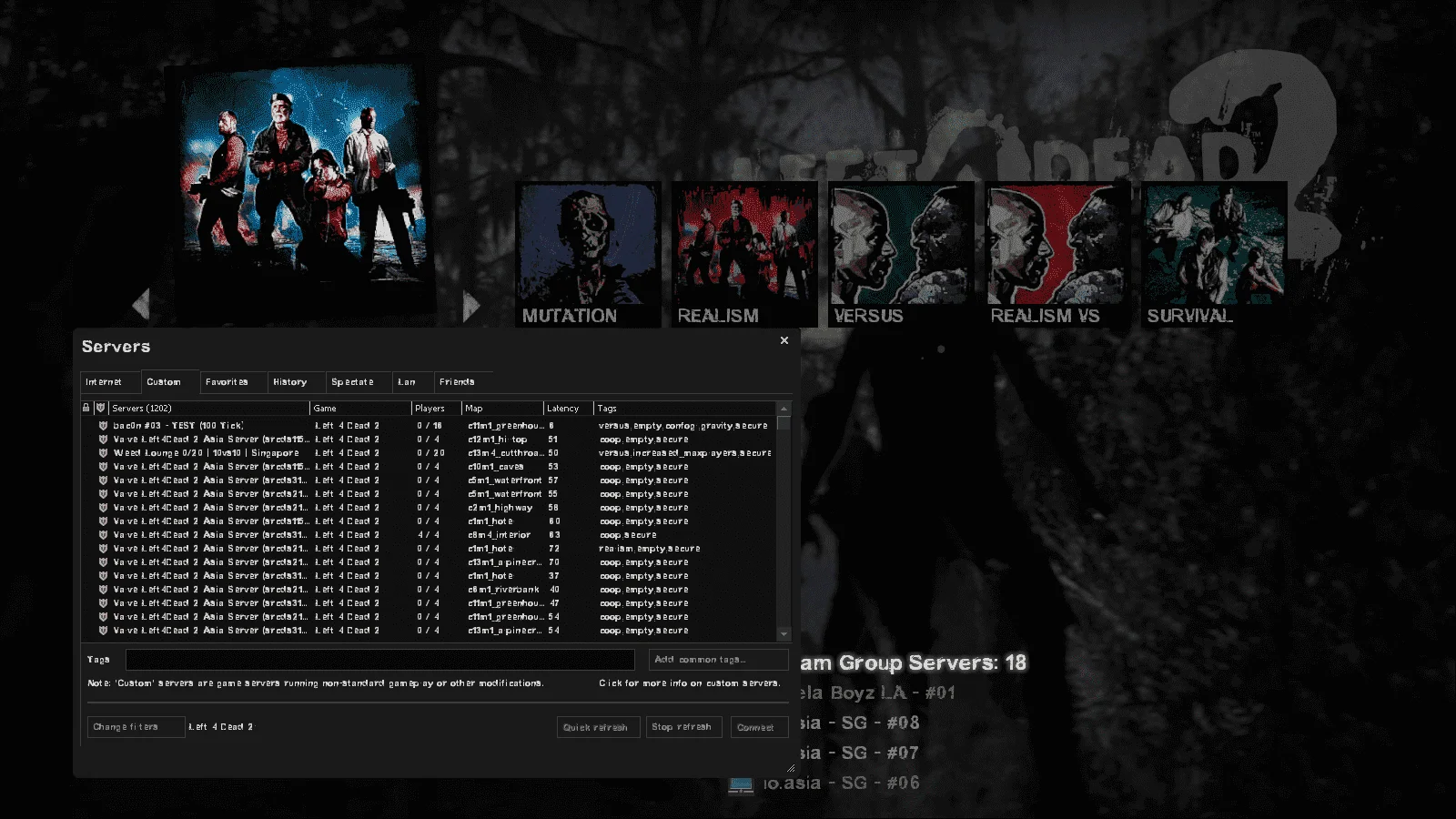This screenshot has width=1456, height=819.
Task: Select the Mutation game mode tile
Action: coord(588,254)
